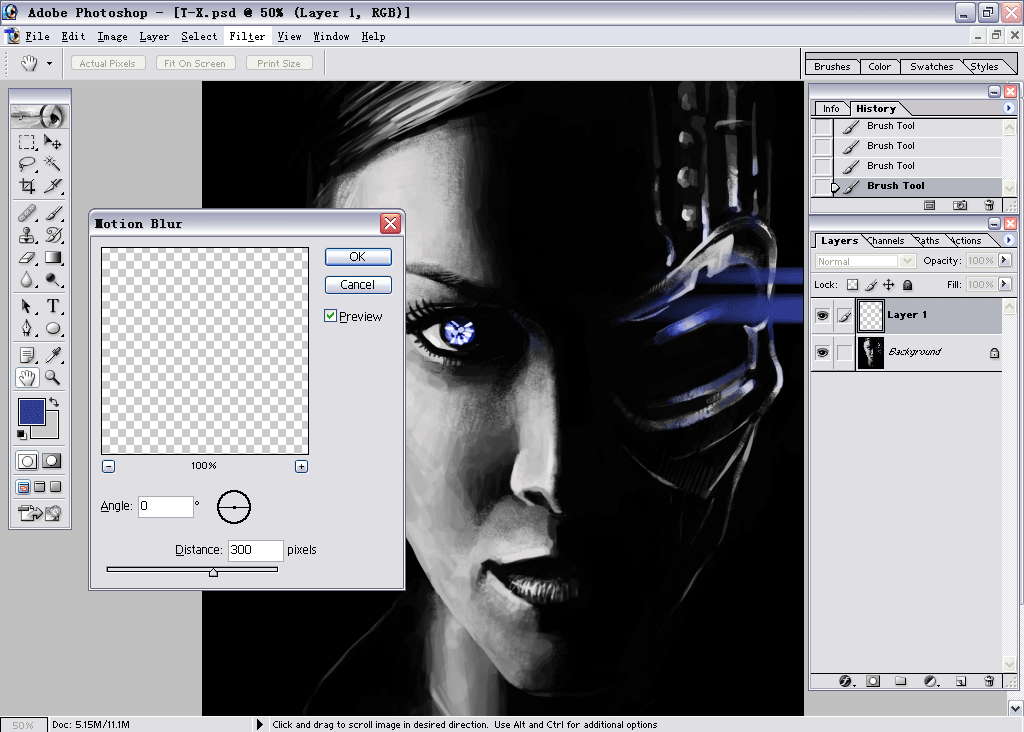Open the status bar info arrow
1024x732 pixels.
pyautogui.click(x=260, y=724)
